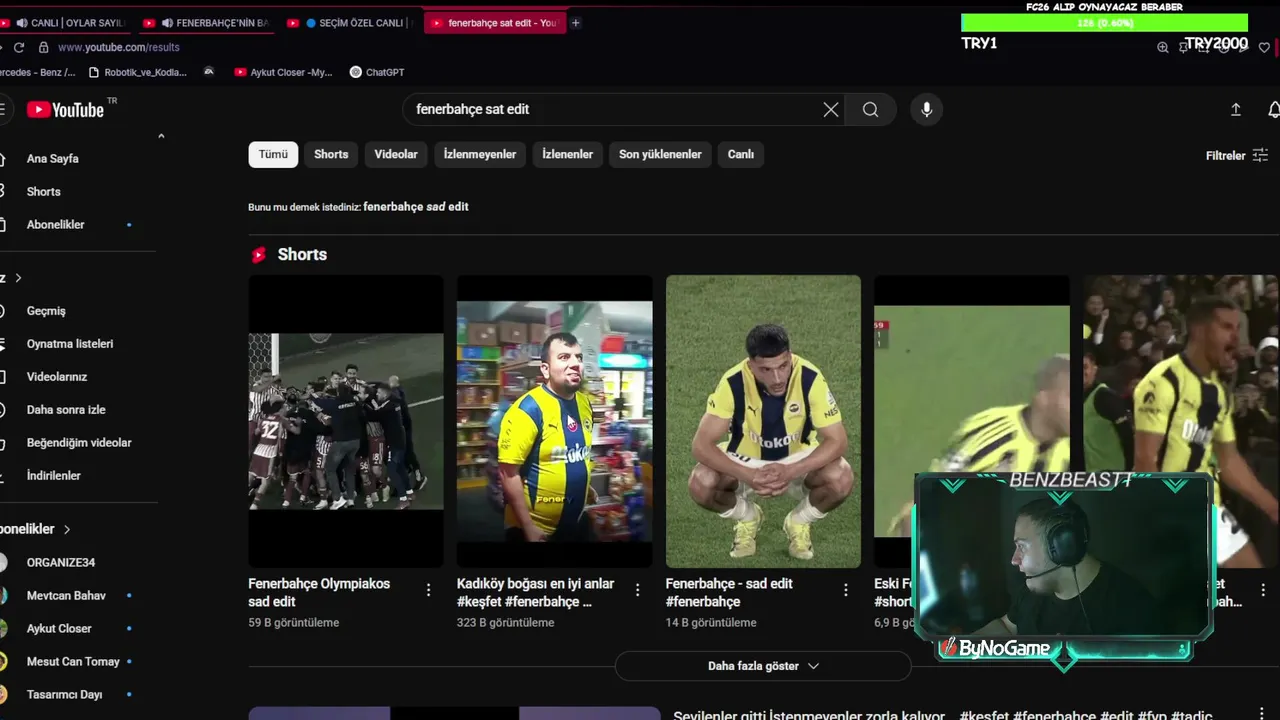This screenshot has width=1280, height=720.
Task: Expand shorts with Daha fazla göster
Action: pyautogui.click(x=763, y=666)
